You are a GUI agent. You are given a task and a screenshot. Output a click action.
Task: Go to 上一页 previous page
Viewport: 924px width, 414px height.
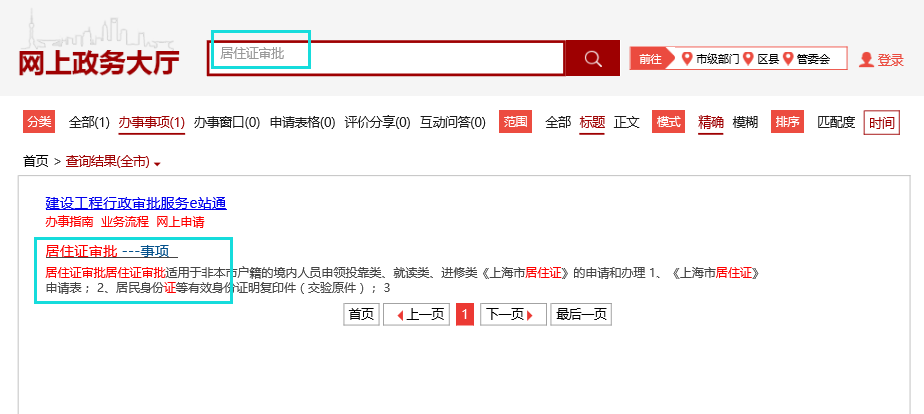click(x=416, y=314)
